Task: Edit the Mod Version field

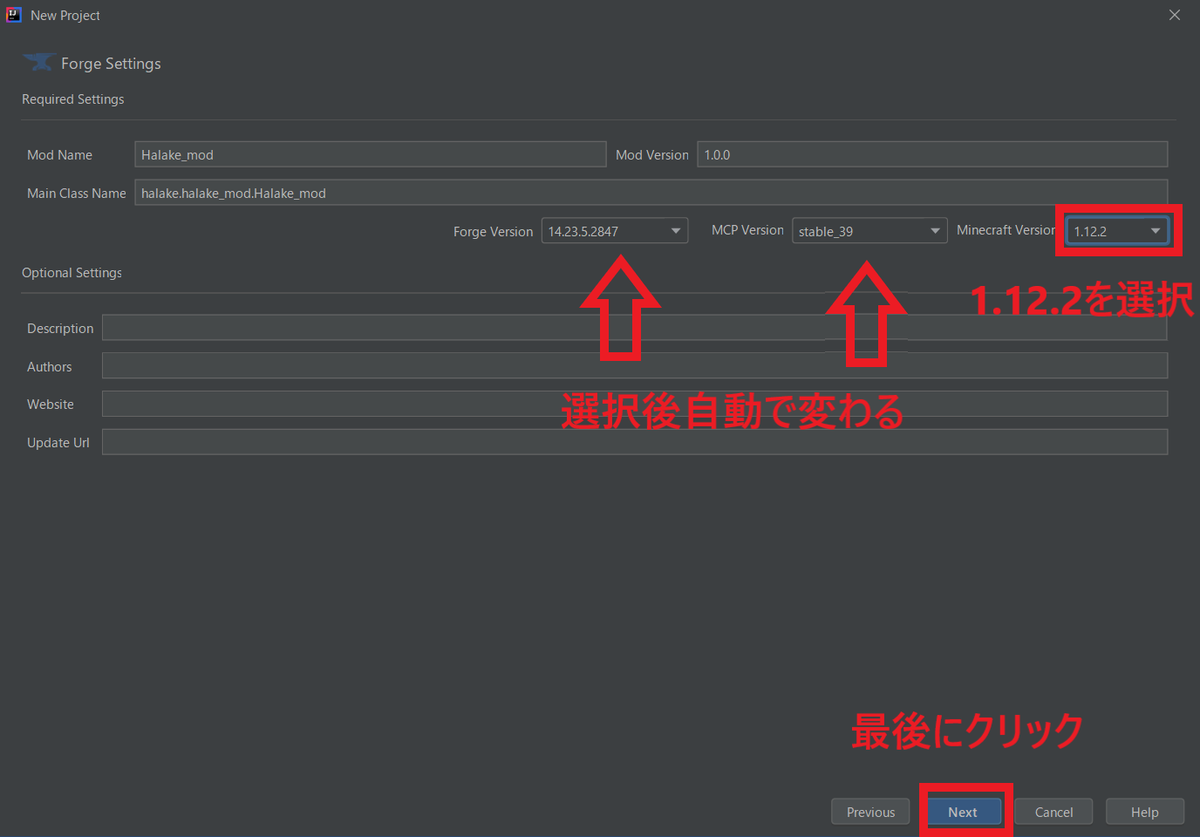Action: click(932, 154)
